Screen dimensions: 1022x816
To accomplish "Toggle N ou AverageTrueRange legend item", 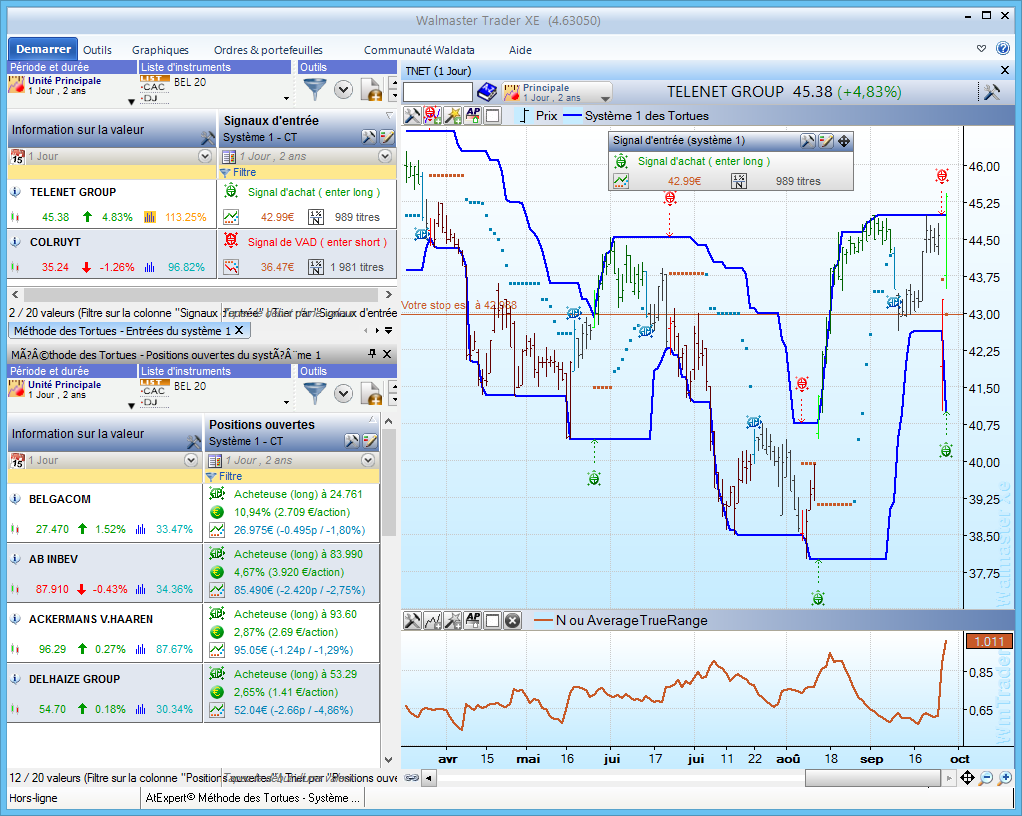I will (620, 620).
